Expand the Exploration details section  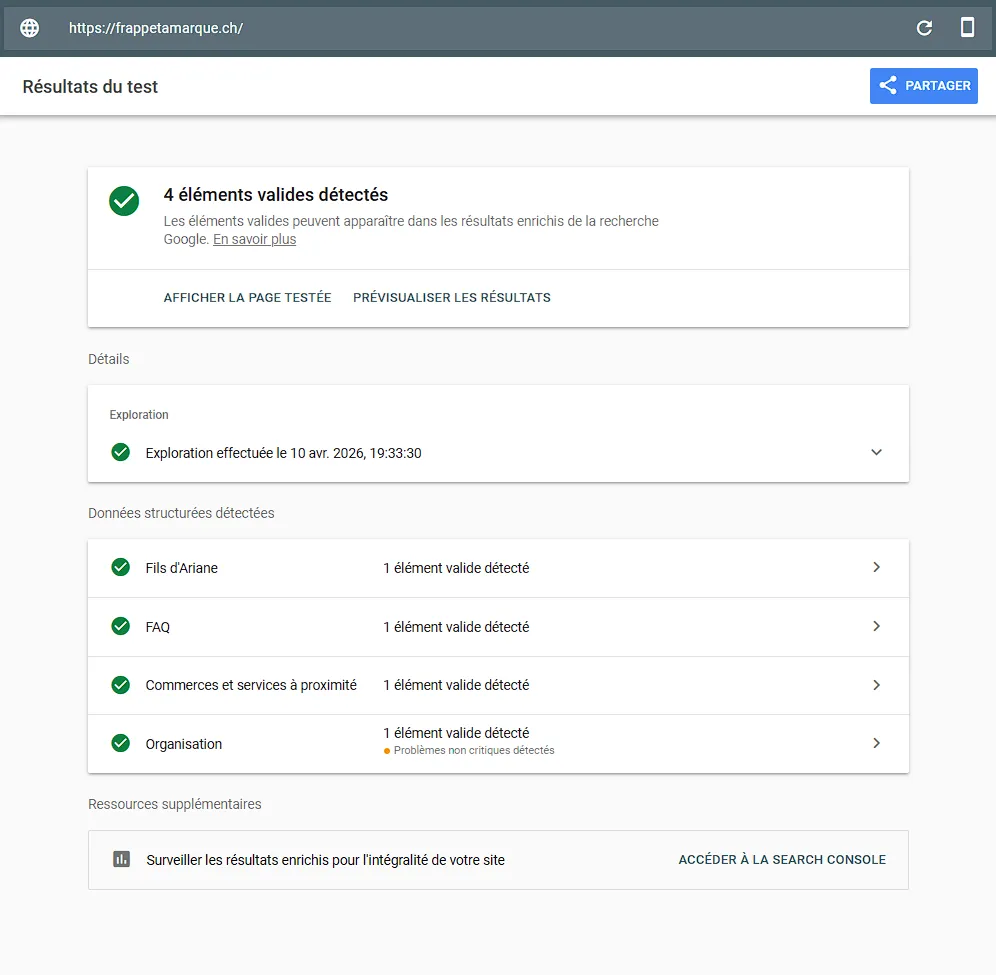877,452
